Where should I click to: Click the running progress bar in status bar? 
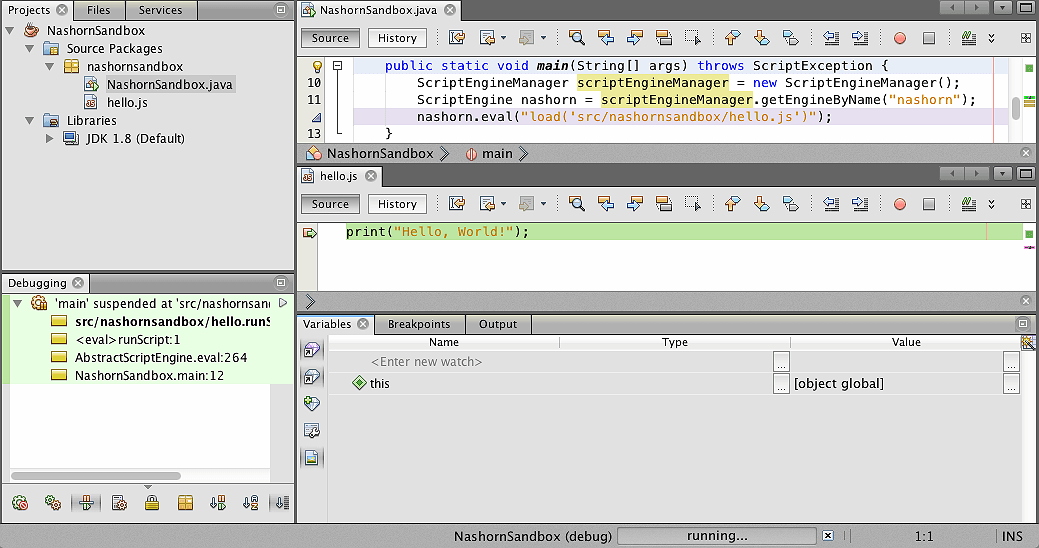(x=717, y=536)
